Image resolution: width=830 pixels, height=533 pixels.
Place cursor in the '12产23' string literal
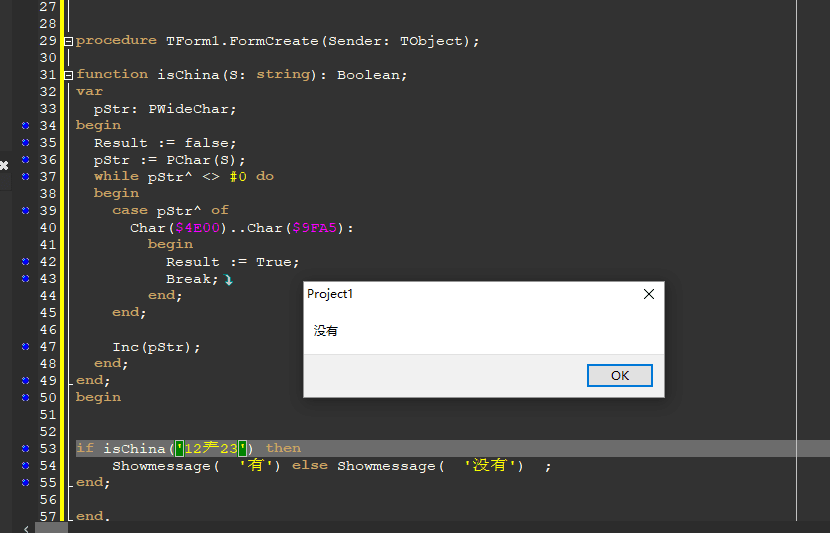210,448
